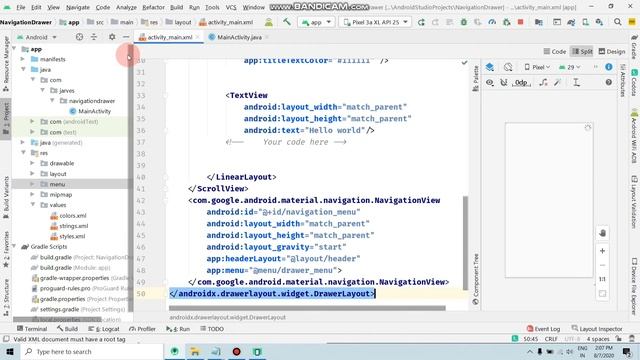Click the Attach Debugger to Android Process icon

coord(507,22)
